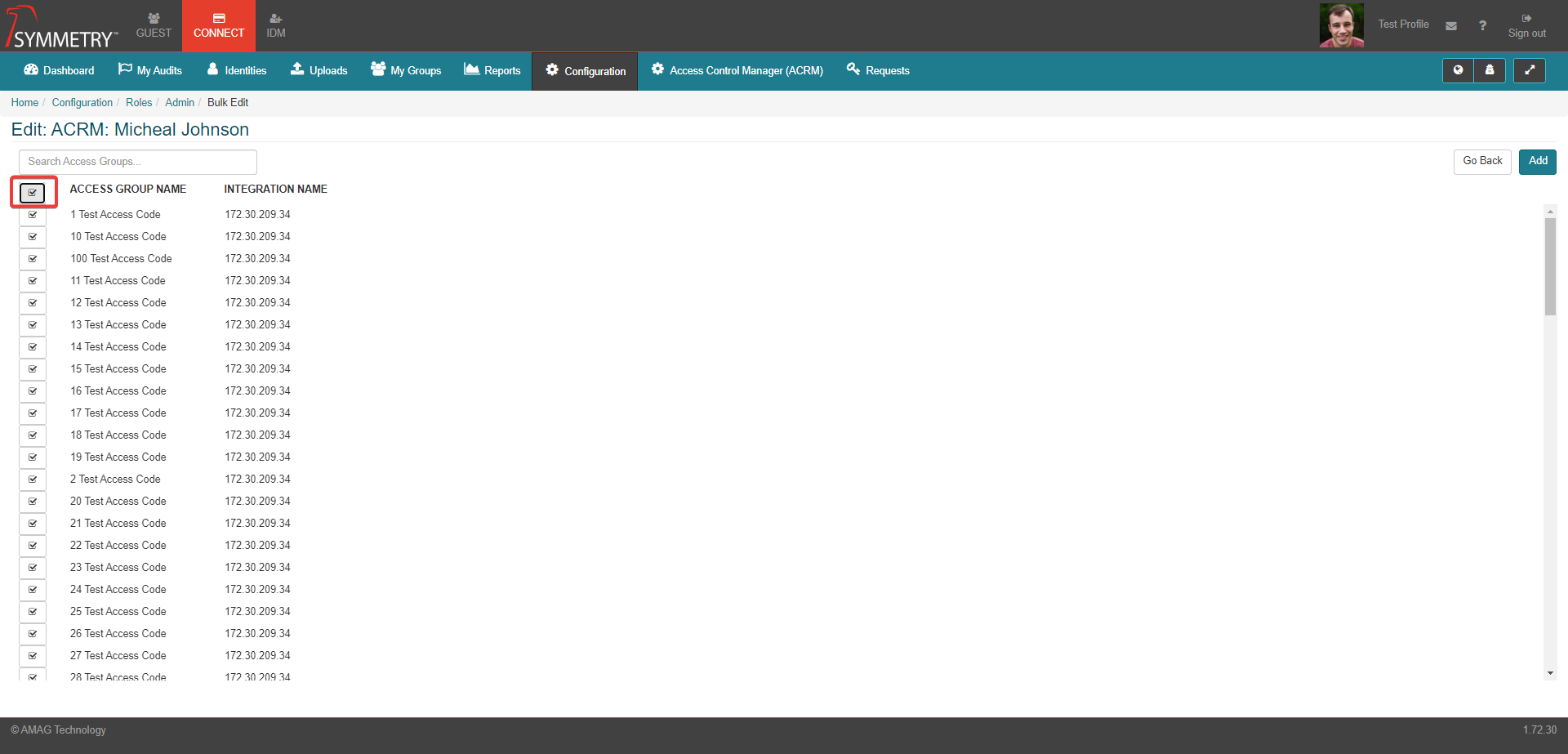Uncheck 24 Test Access Code

pyautogui.click(x=33, y=590)
